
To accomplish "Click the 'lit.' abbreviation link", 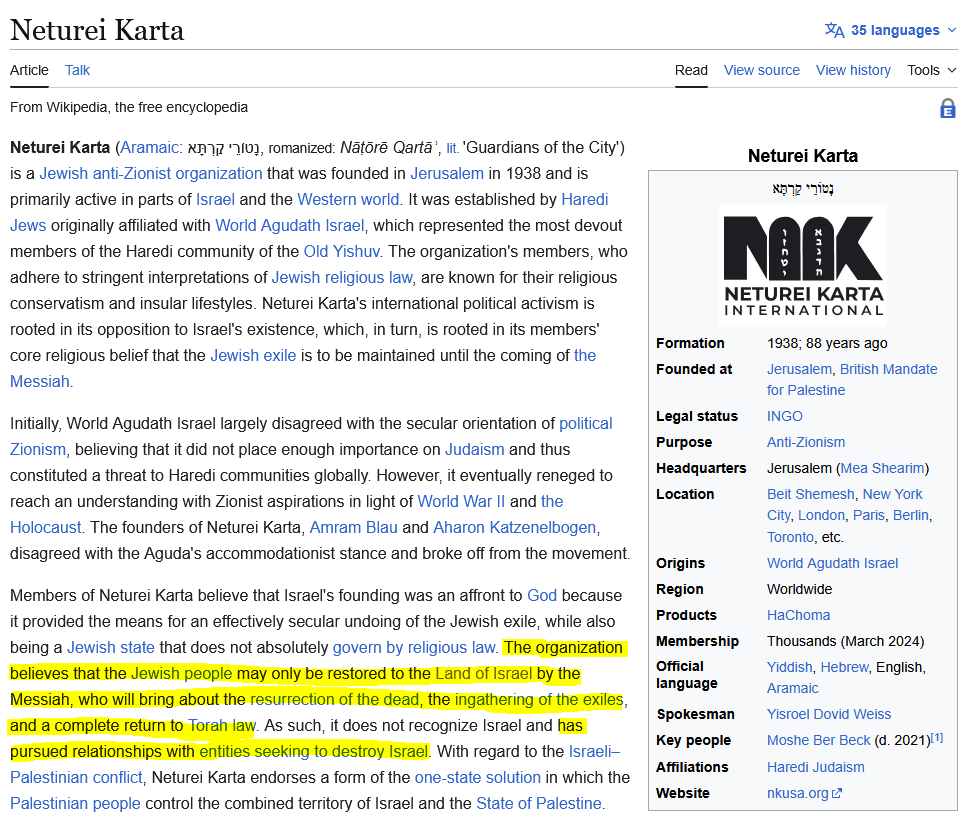I will click(x=452, y=148).
